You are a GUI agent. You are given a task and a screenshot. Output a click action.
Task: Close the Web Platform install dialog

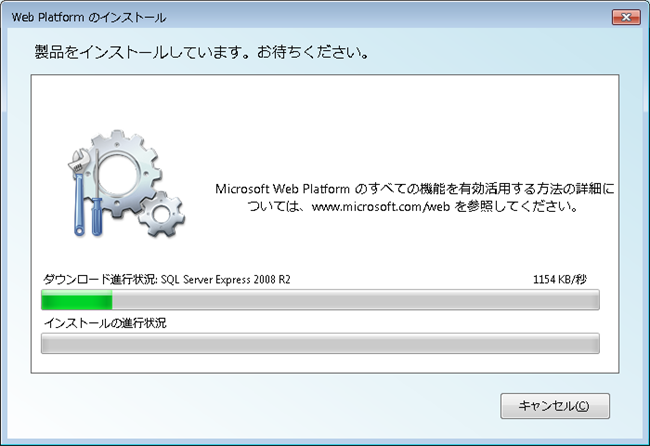point(626,17)
